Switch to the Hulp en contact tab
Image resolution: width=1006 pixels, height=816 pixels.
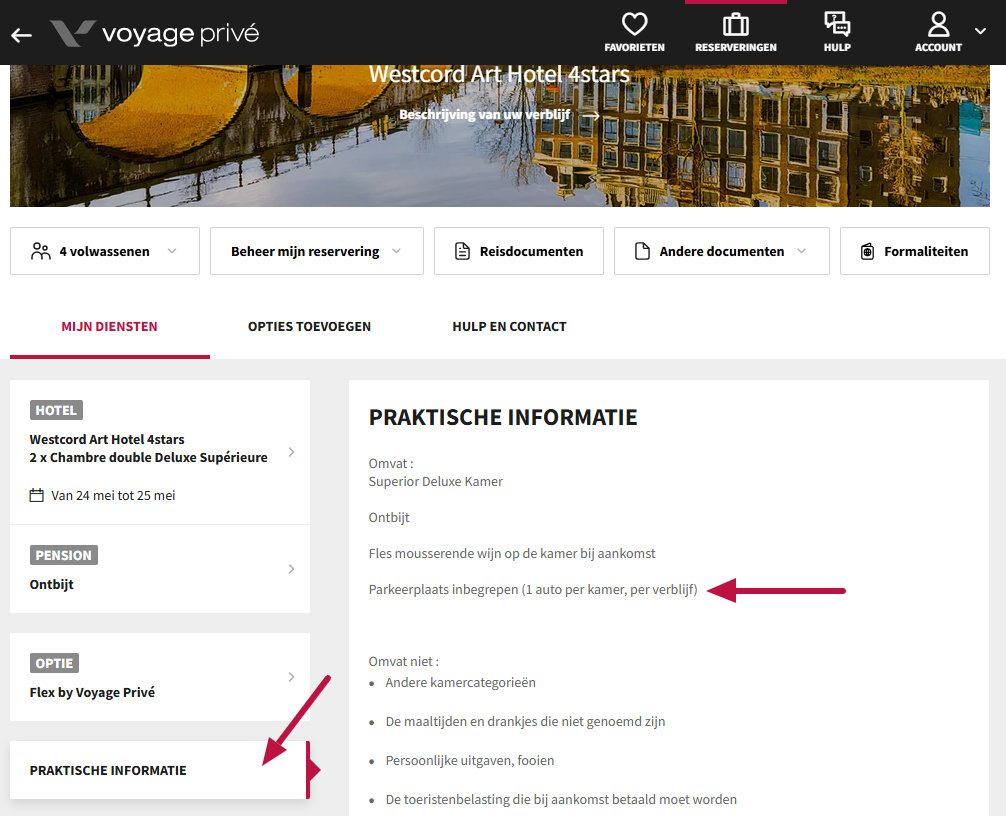point(509,327)
